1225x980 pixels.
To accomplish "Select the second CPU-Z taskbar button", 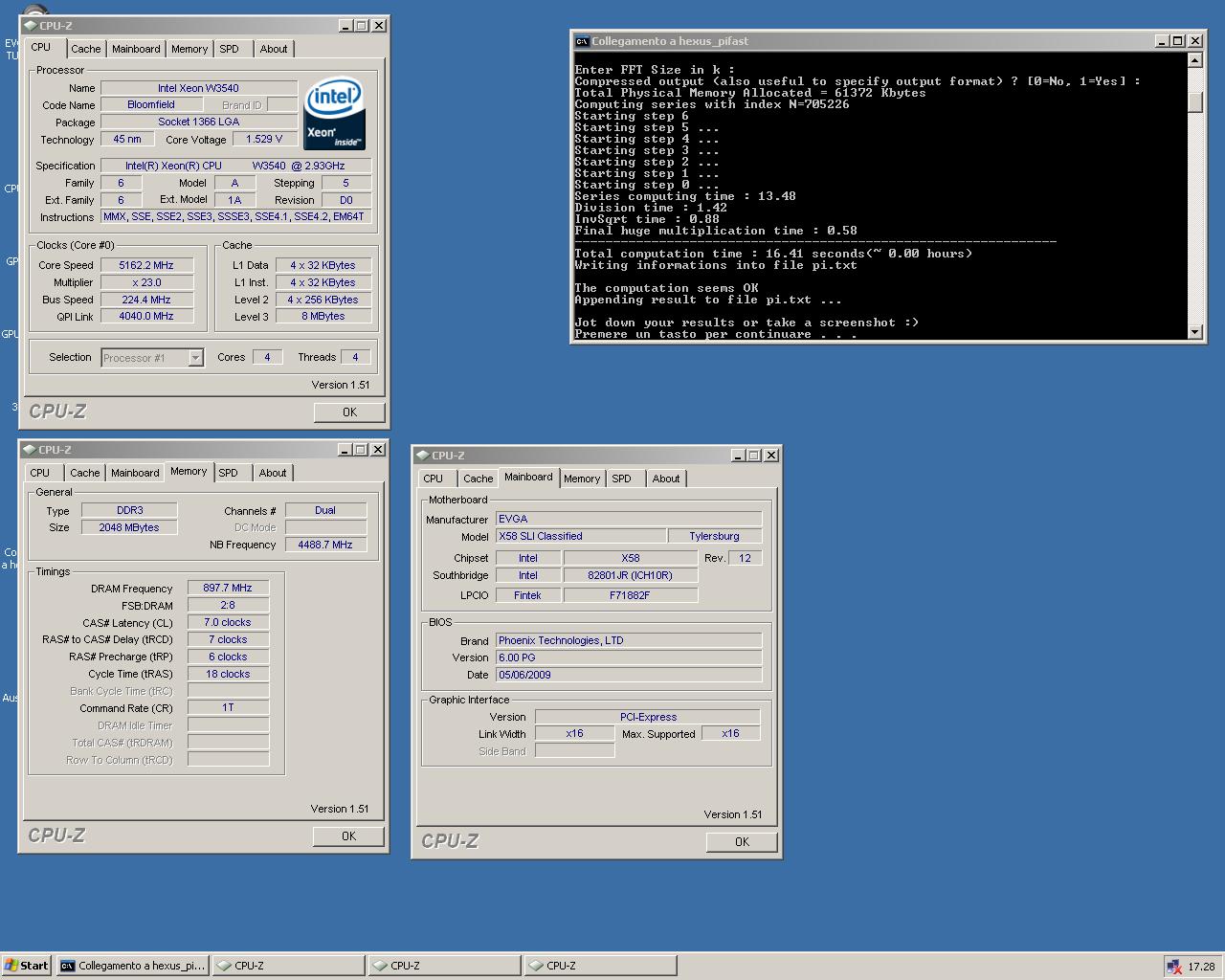I will coord(445,966).
